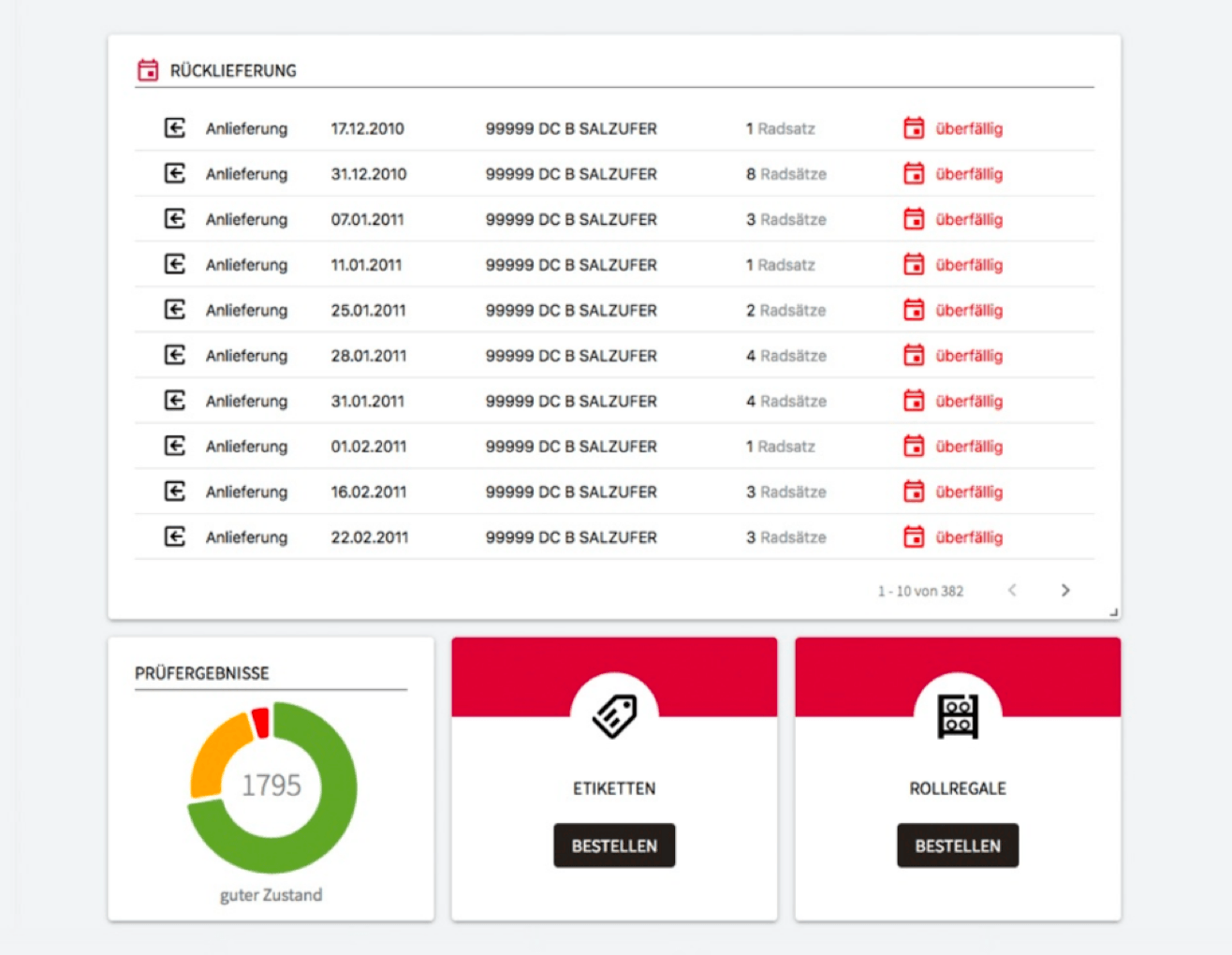The width and height of the screenshot is (1232, 955).
Task: Click the calendar icon beside Rücklieferung heading
Action: tap(148, 70)
